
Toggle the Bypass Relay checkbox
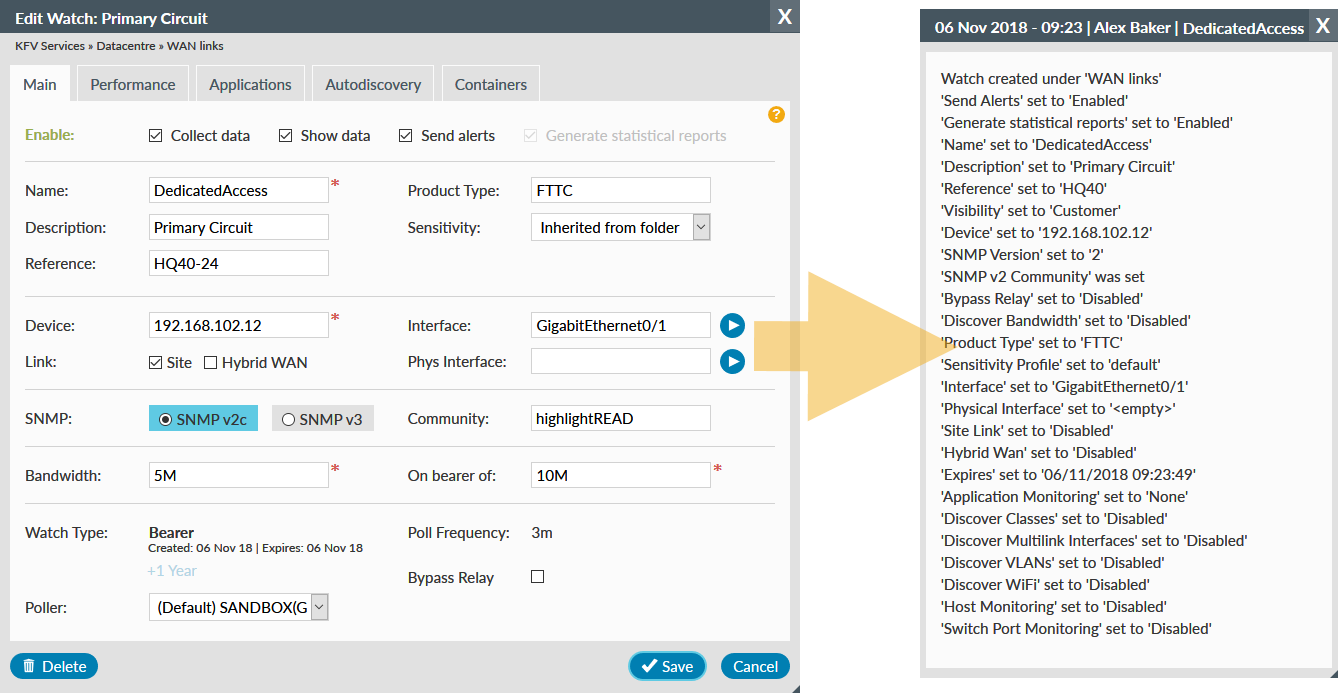click(537, 577)
